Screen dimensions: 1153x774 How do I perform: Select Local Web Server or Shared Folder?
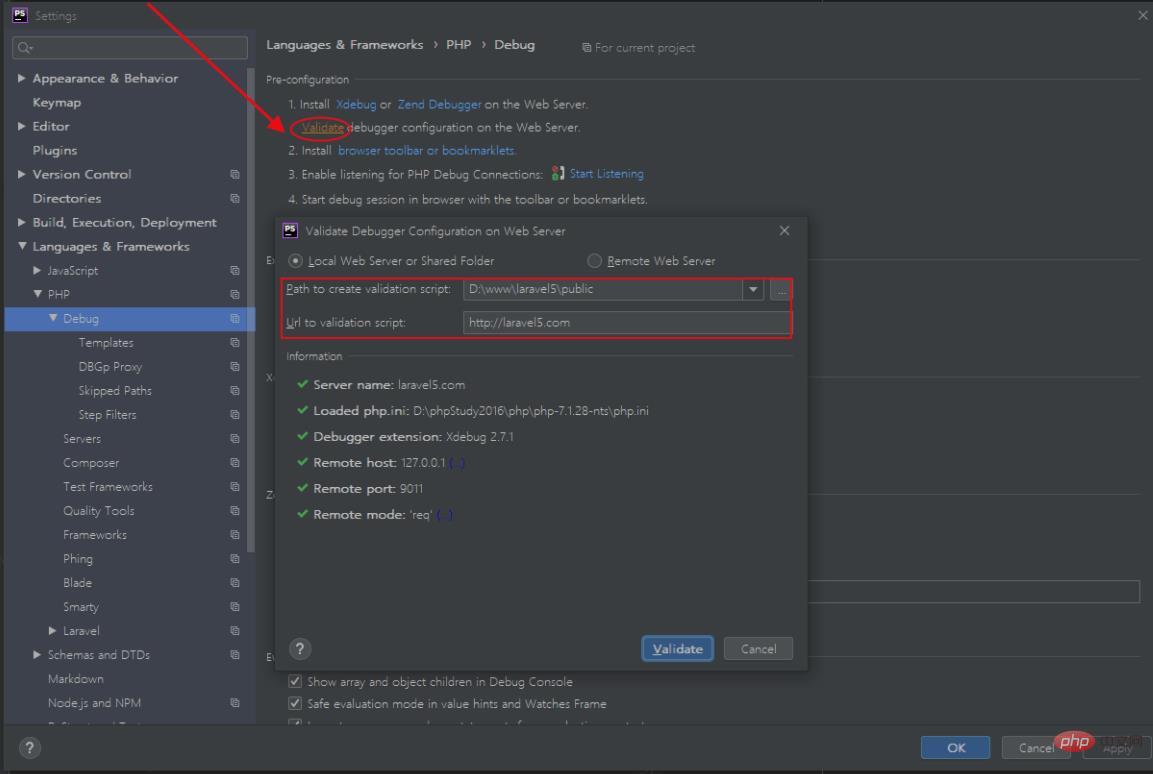[x=296, y=261]
